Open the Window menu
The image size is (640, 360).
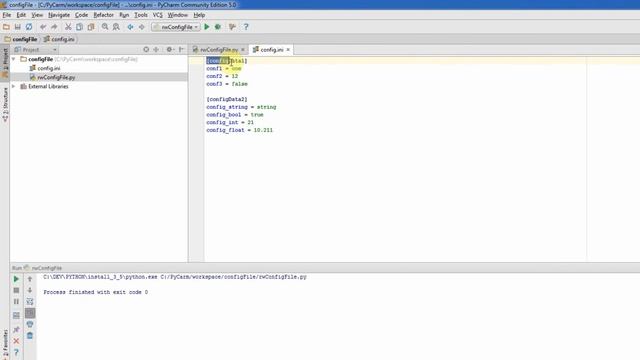click(x=178, y=15)
